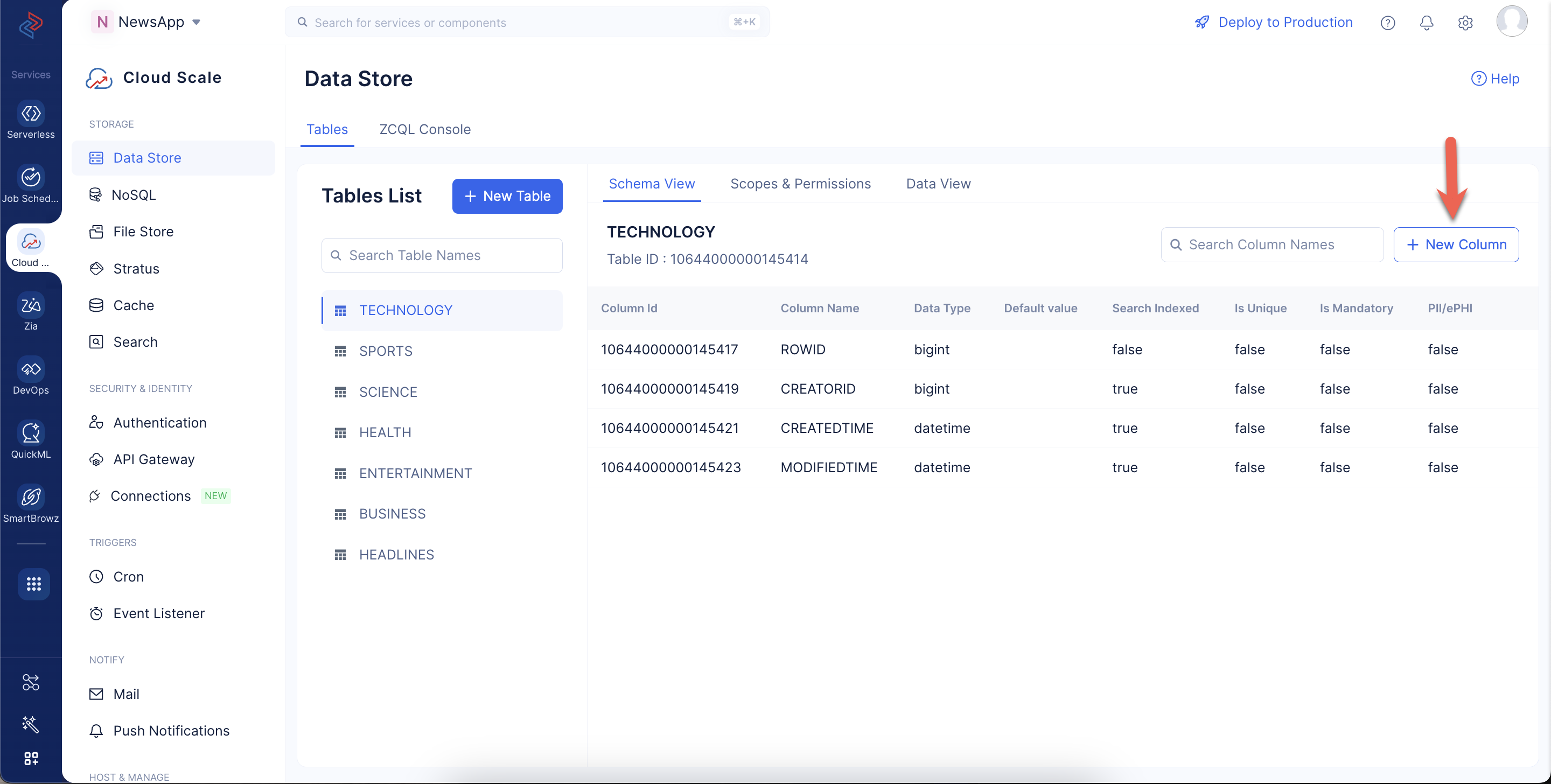Open the Job Scheduling service icon
The height and width of the screenshot is (784, 1551).
[31, 178]
